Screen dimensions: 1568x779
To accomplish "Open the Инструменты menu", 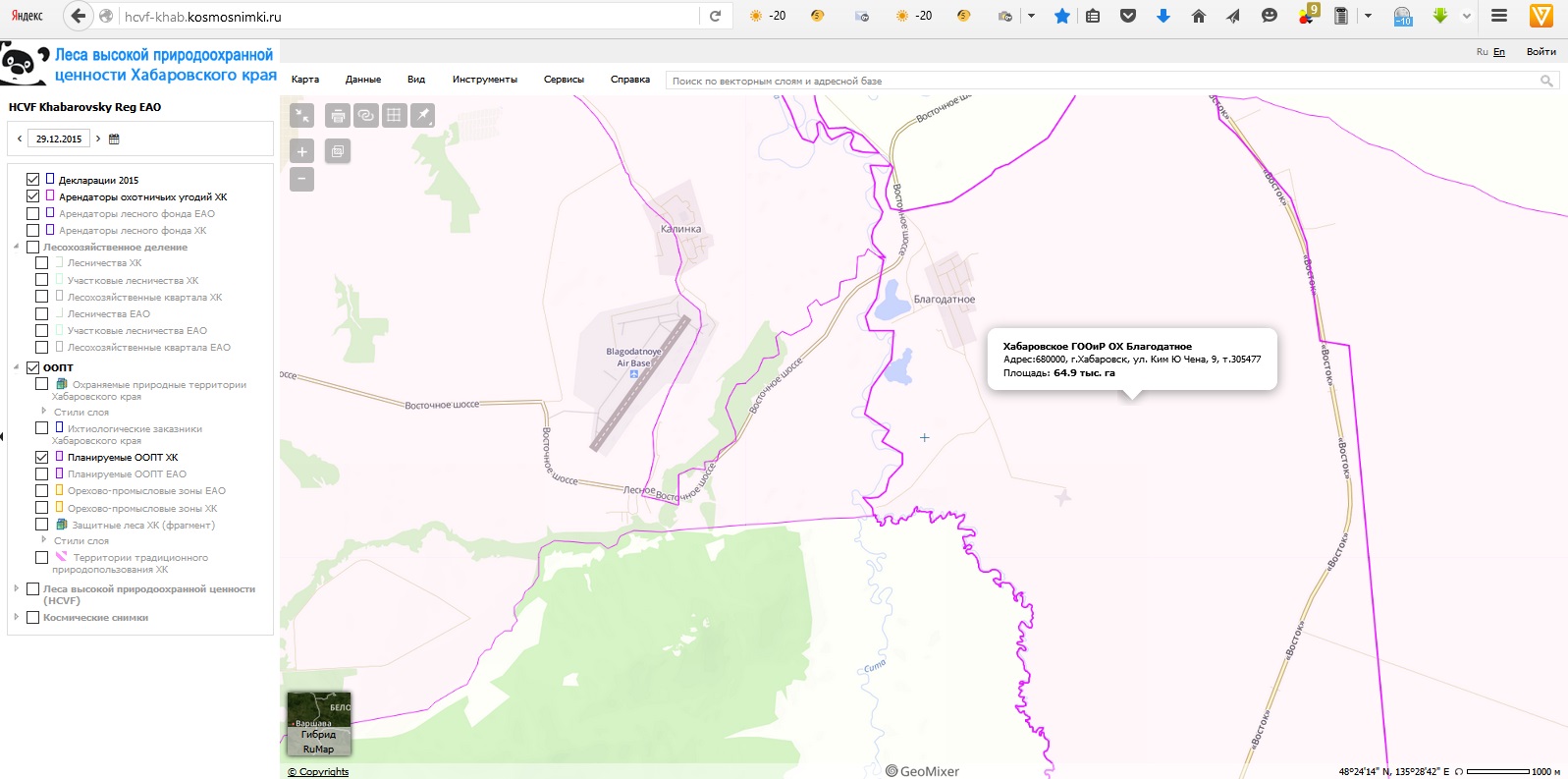I will [484, 80].
